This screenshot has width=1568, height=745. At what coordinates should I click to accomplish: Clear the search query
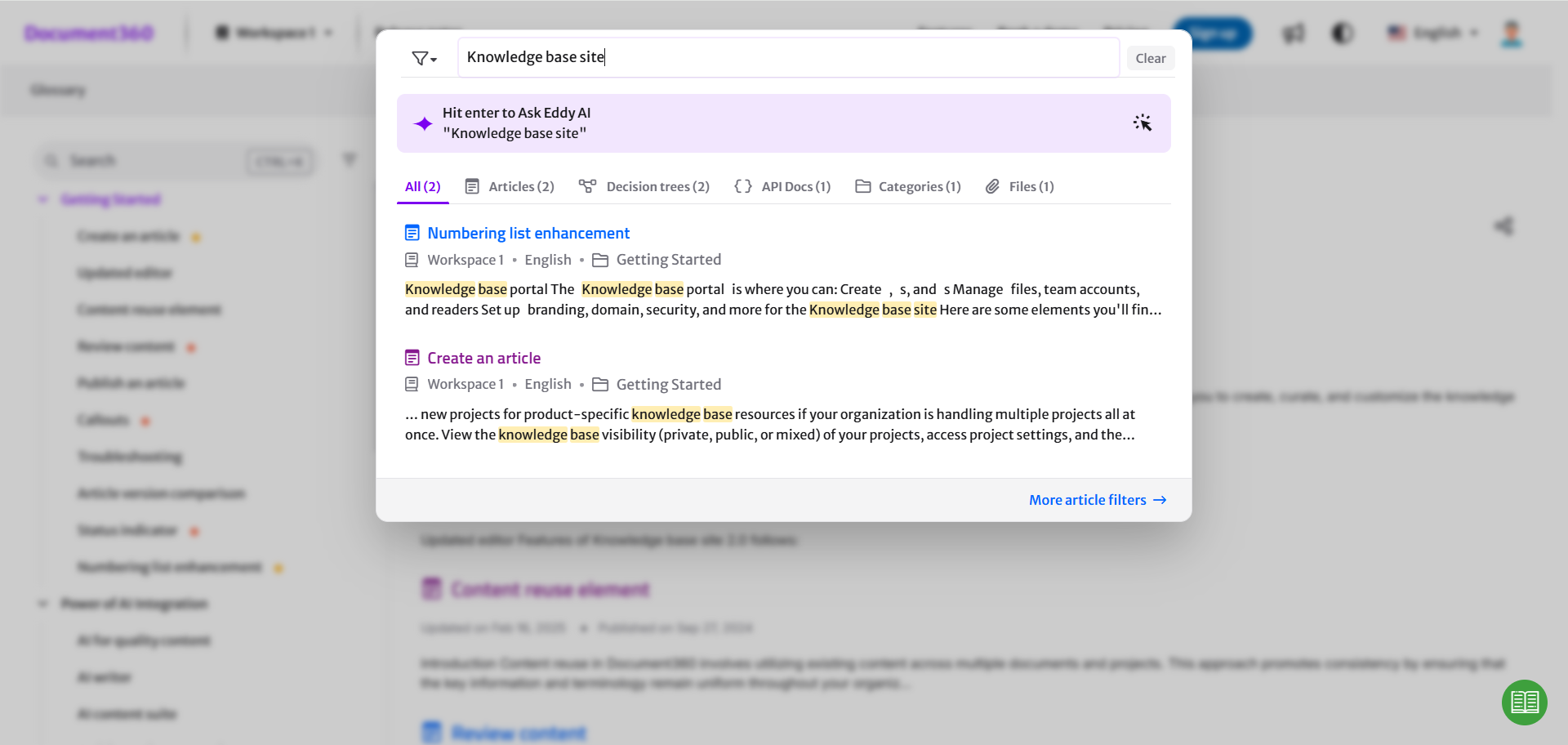[1150, 58]
